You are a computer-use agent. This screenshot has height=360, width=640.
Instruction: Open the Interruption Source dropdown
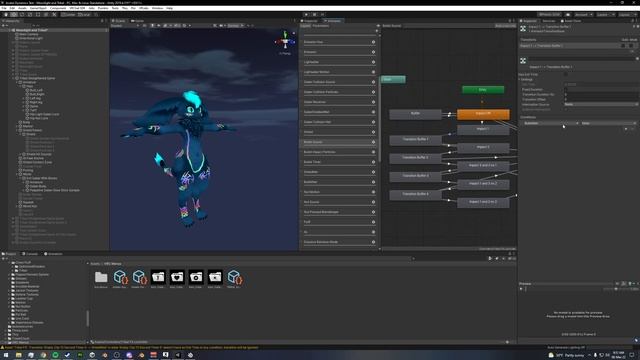(x=601, y=104)
